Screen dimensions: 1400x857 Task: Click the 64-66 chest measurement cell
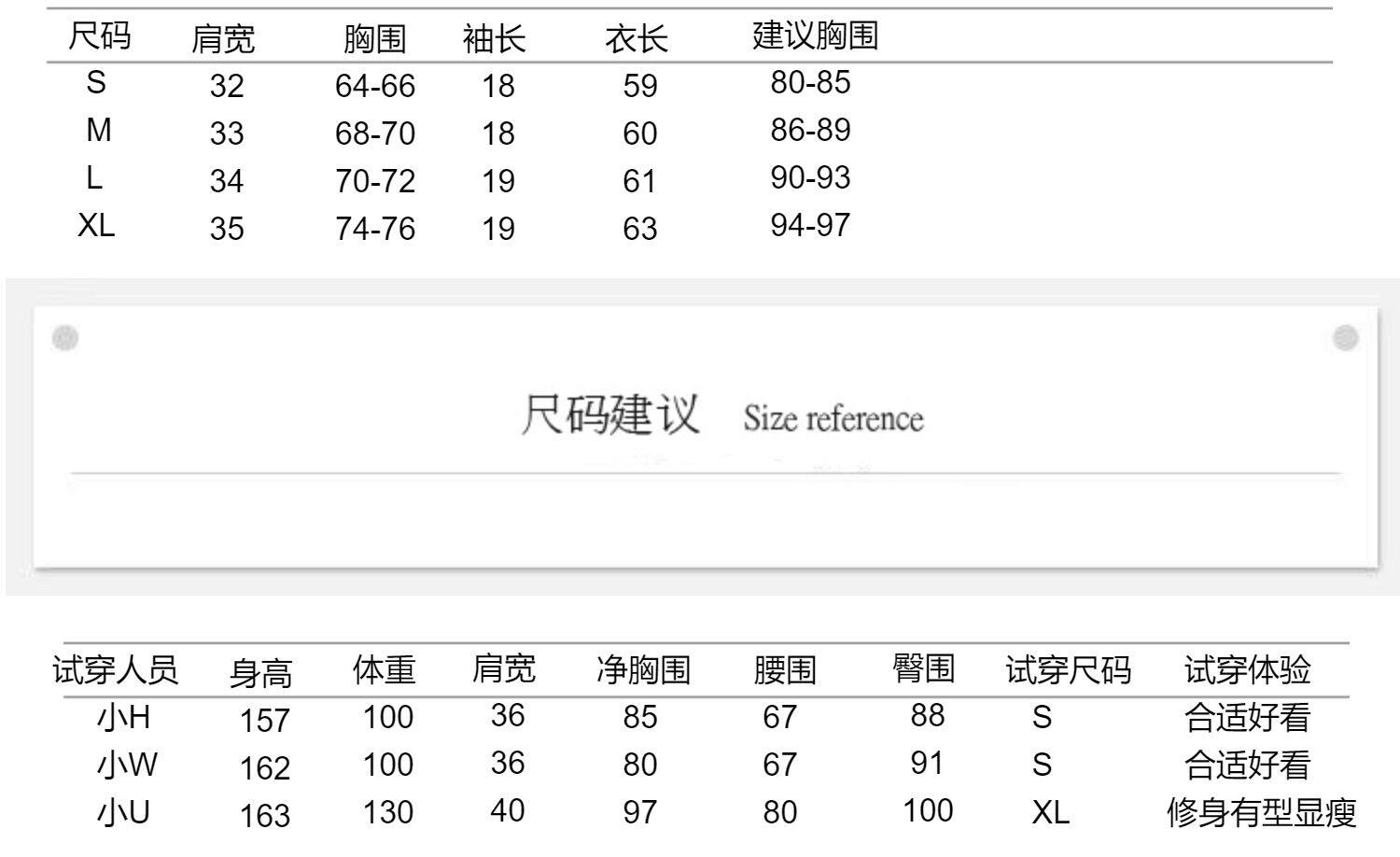click(374, 86)
